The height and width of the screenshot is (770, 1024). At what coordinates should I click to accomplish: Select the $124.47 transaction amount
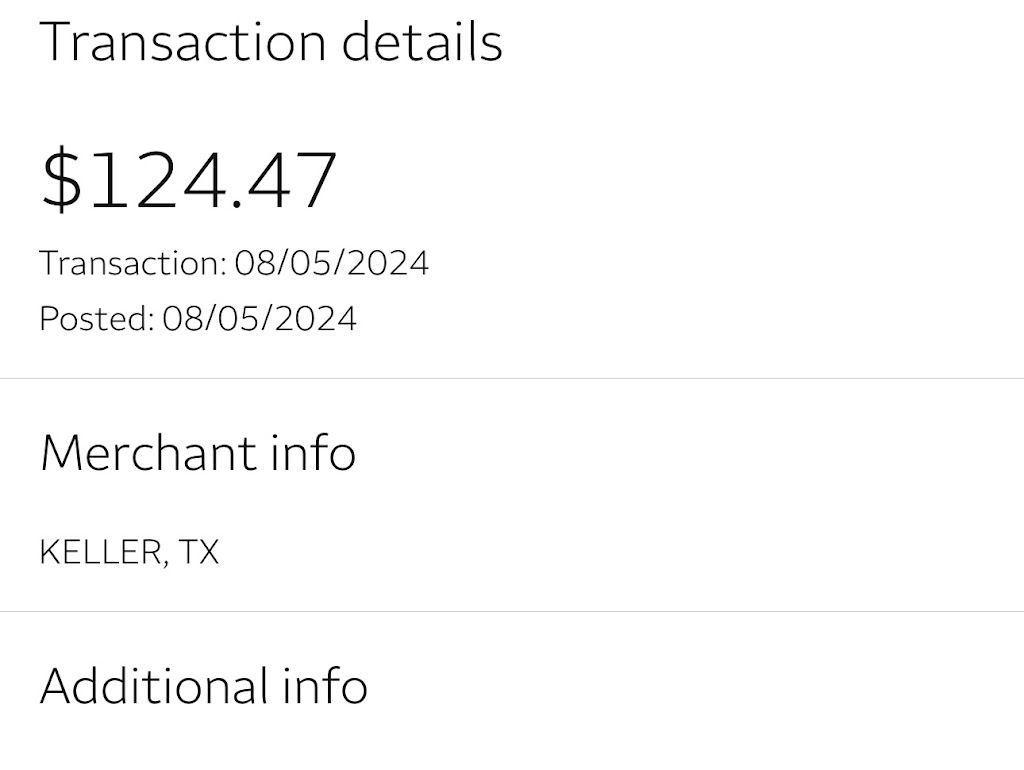[190, 180]
